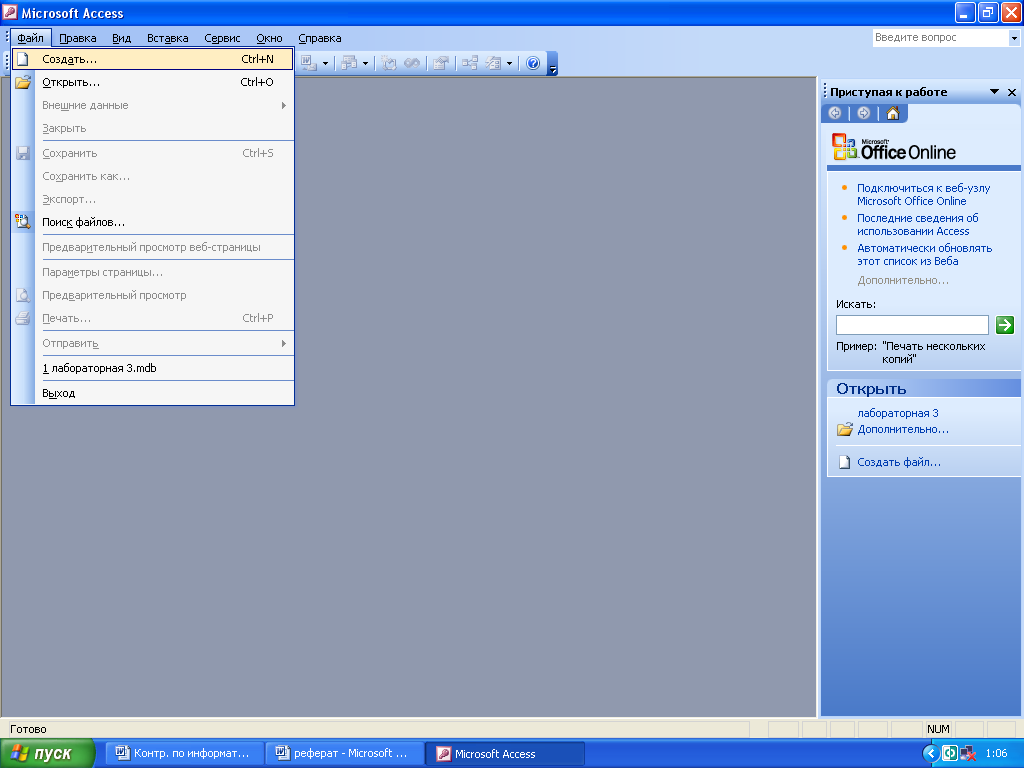Screen dimensions: 1024x768
Task: Click the 'NUM' status bar indicator
Action: click(938, 729)
